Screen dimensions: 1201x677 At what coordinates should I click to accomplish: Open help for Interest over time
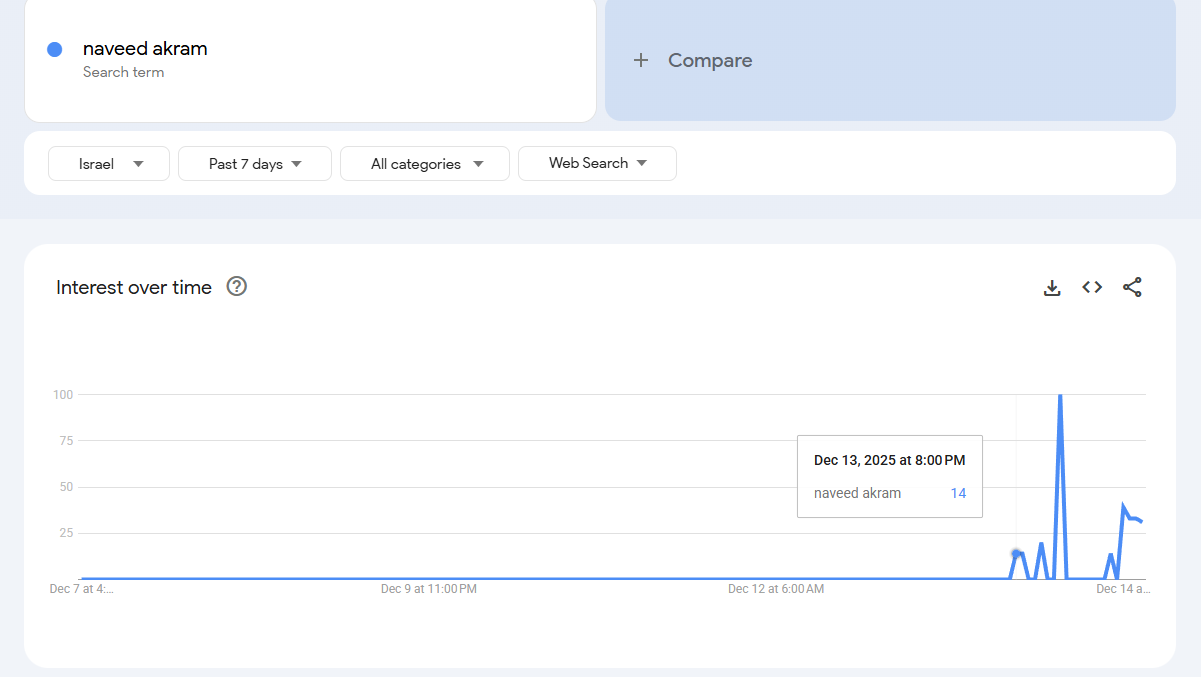pyautogui.click(x=237, y=287)
